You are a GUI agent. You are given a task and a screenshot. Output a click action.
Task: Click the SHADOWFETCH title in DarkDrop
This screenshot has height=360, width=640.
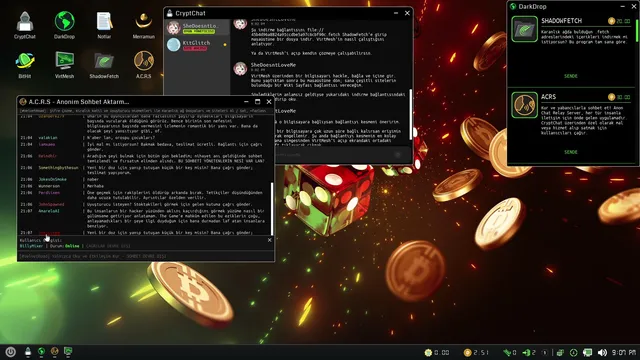561,21
